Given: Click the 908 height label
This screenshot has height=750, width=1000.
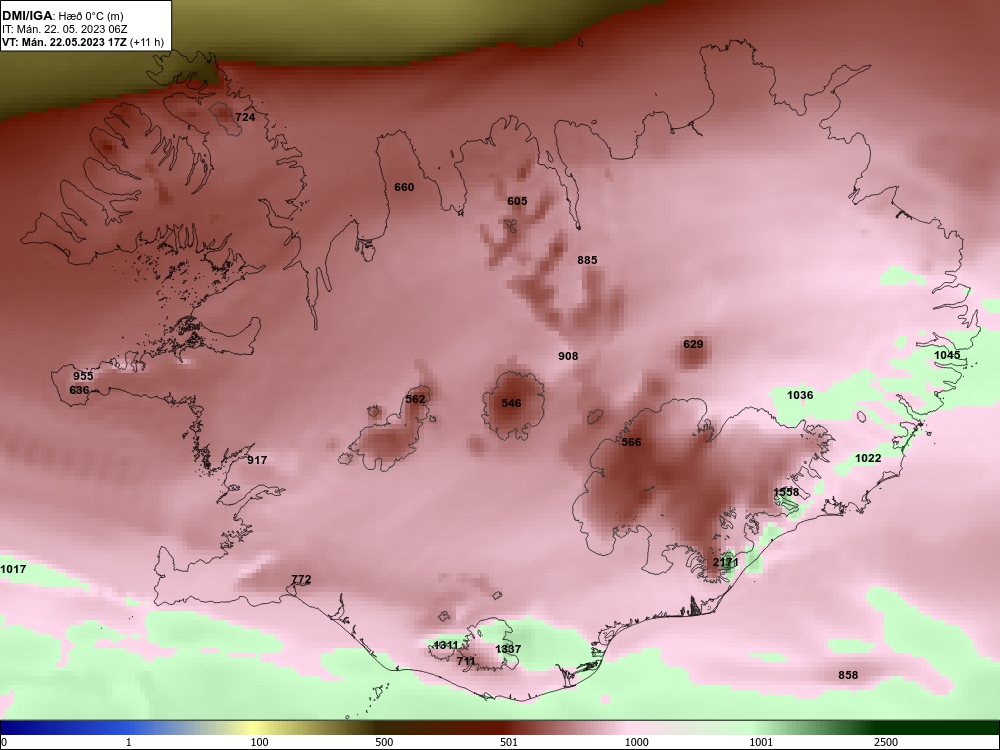Looking at the screenshot, I should 568,356.
